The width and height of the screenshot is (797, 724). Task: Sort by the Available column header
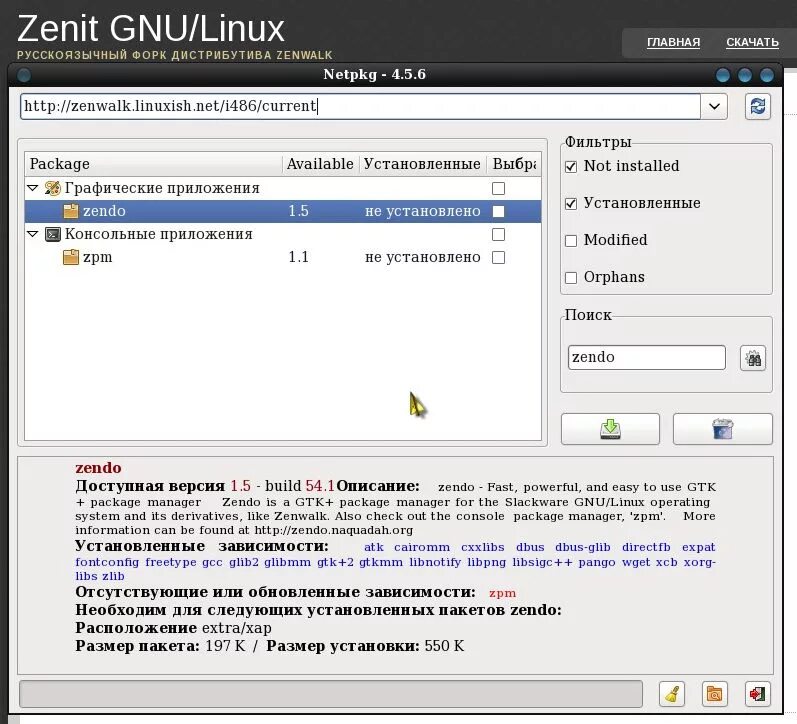click(x=320, y=164)
